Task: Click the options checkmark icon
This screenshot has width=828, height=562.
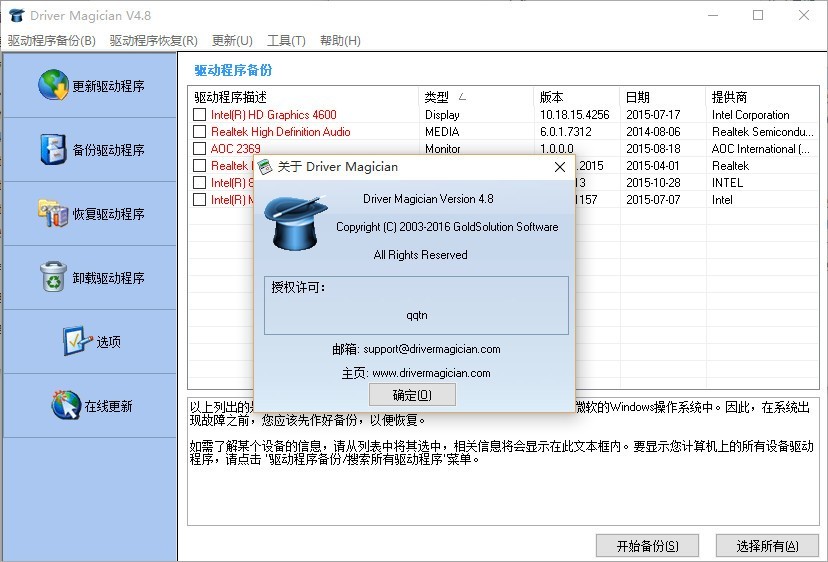Action: (x=78, y=341)
